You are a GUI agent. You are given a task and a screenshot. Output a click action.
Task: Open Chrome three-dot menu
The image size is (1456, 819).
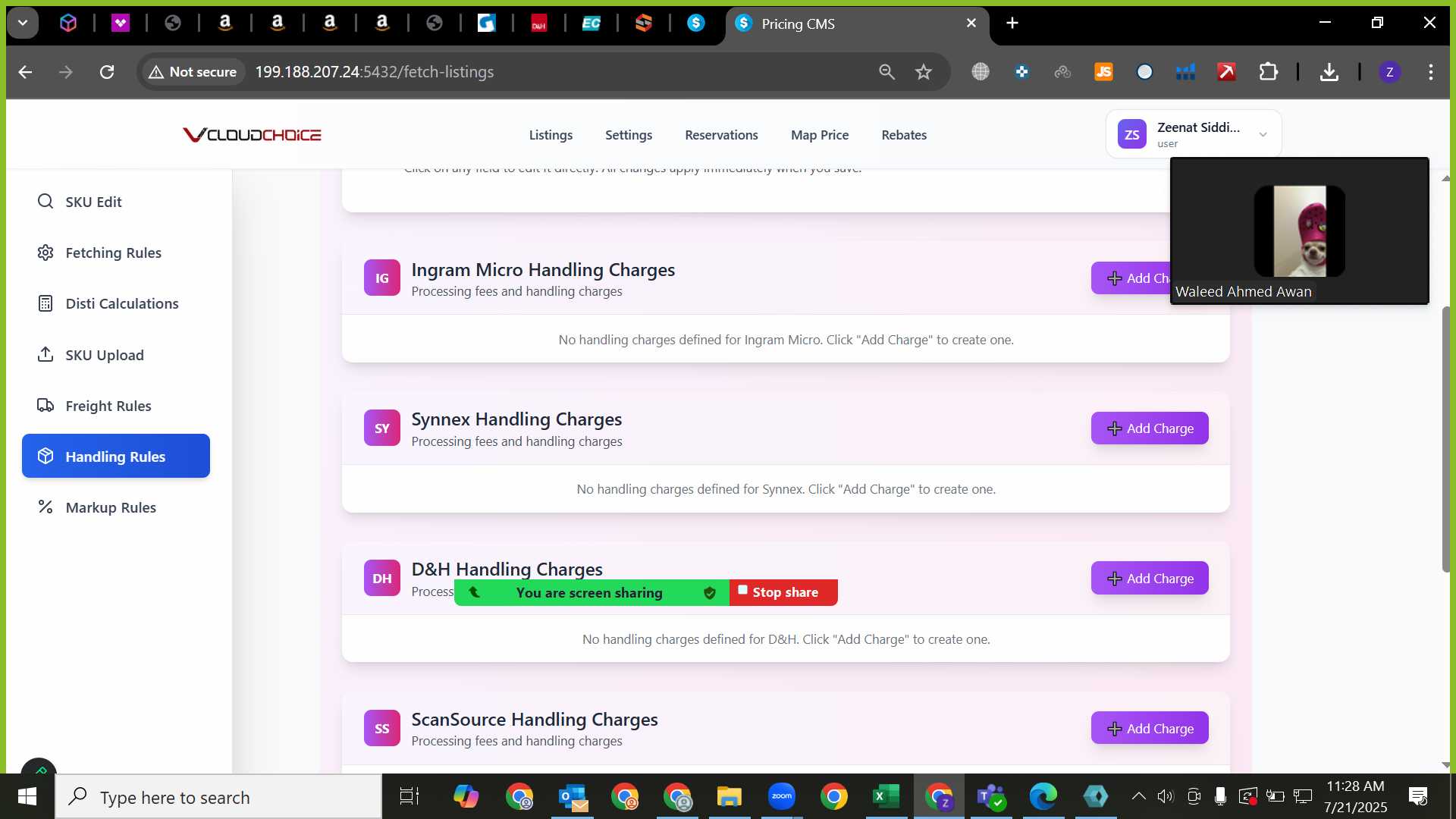[1430, 72]
